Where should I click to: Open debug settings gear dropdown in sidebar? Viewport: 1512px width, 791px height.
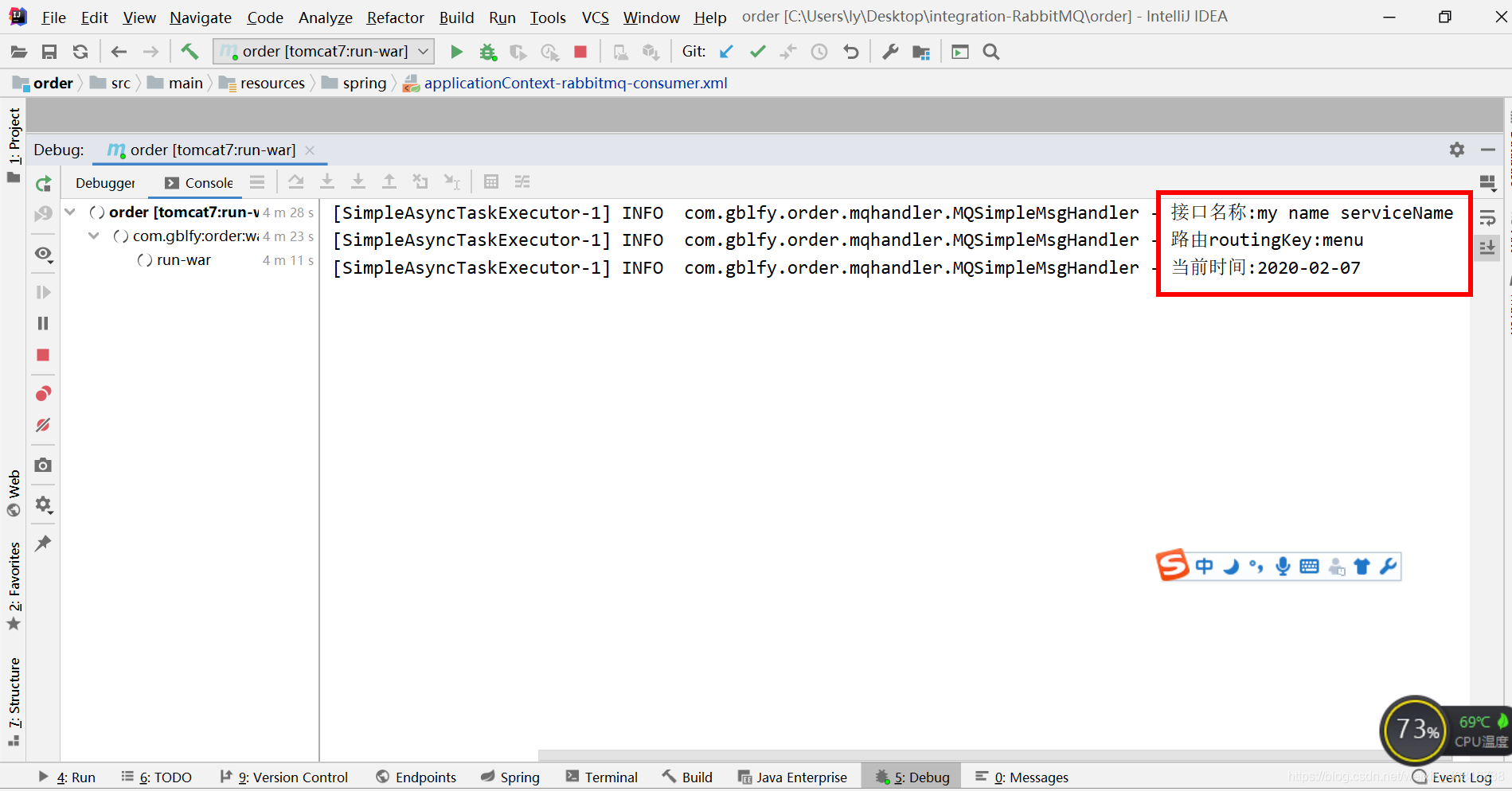click(43, 505)
